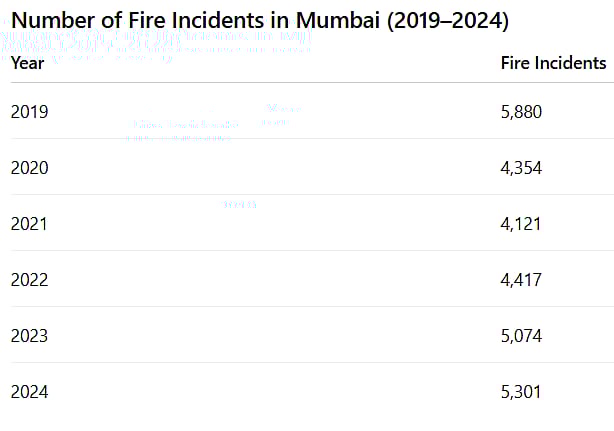Select the 5,301 incidents value
This screenshot has height=431, width=614.
pos(521,392)
